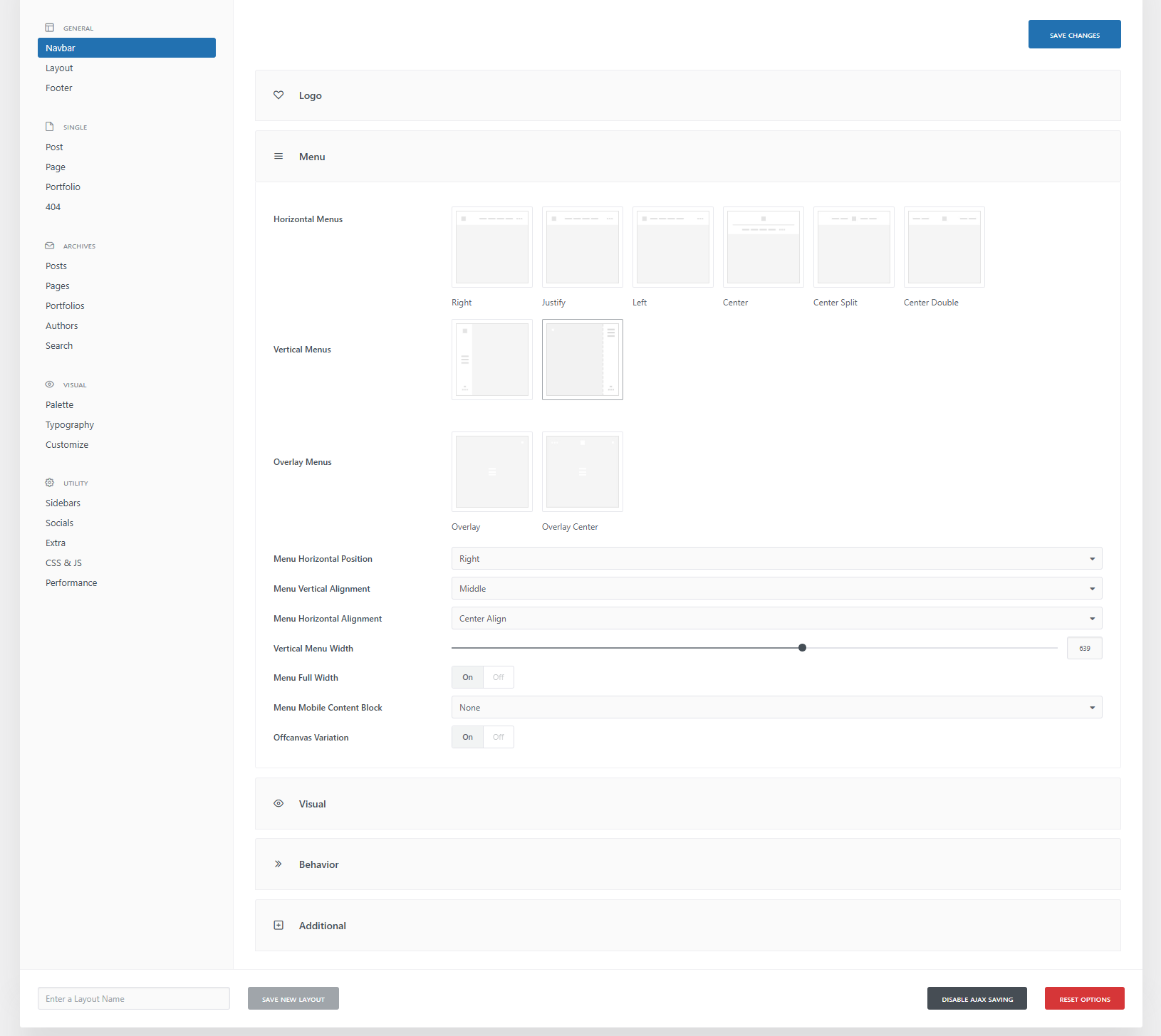Expand the Menu Mobile Content Block dropdown

coord(776,708)
